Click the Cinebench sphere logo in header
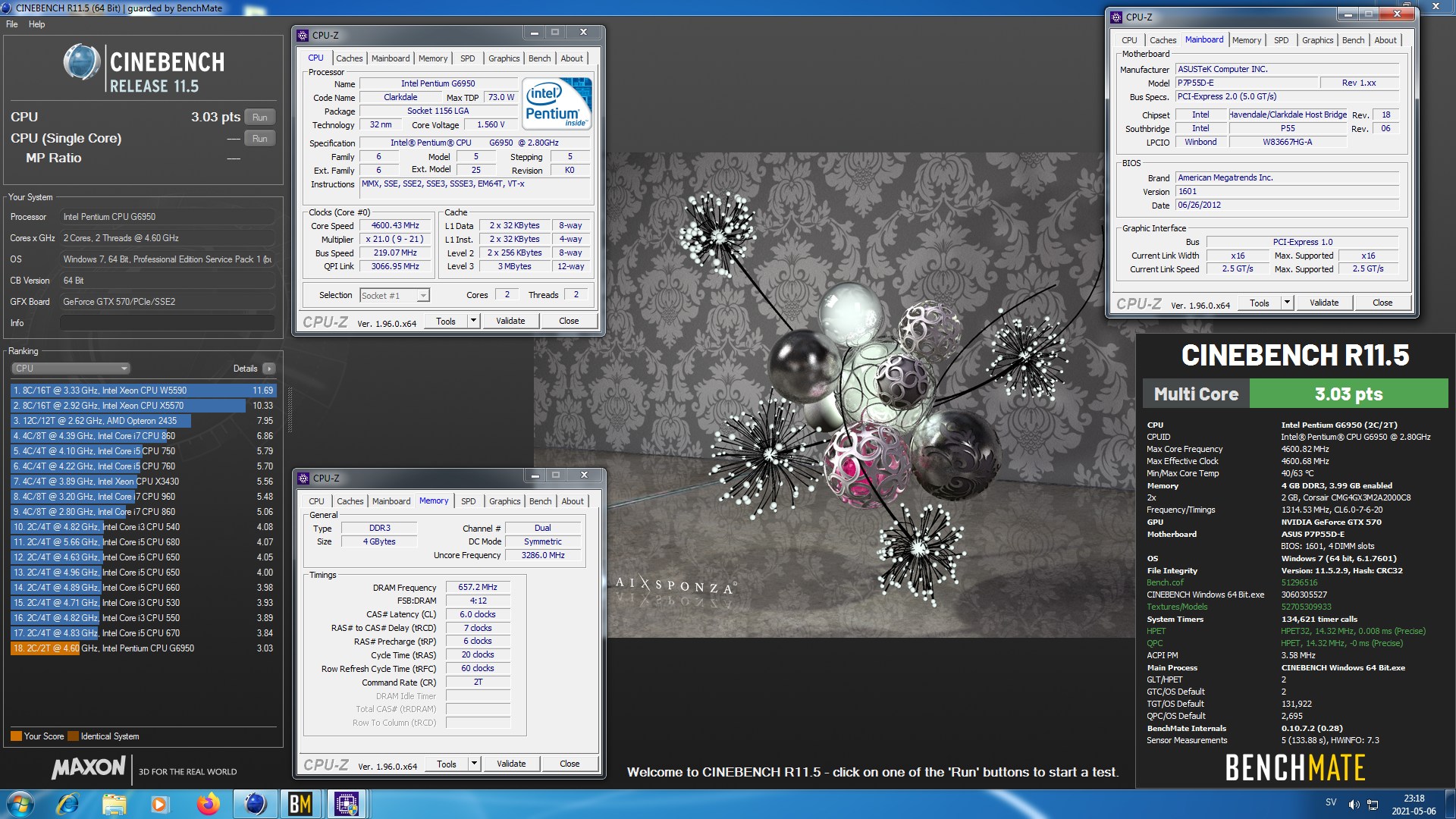This screenshot has height=819, width=1456. [81, 62]
